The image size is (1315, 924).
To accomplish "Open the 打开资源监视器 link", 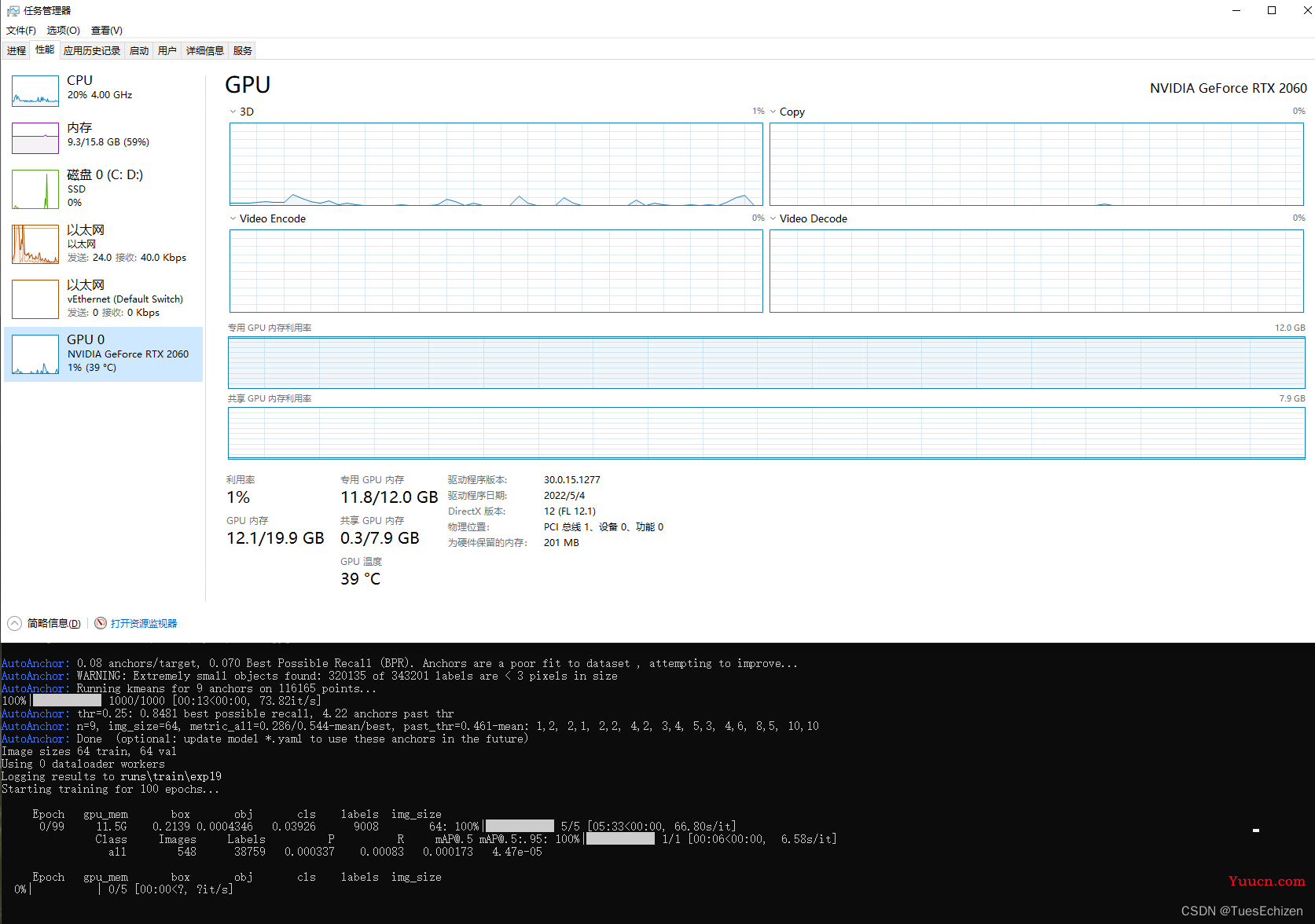I will (x=144, y=623).
